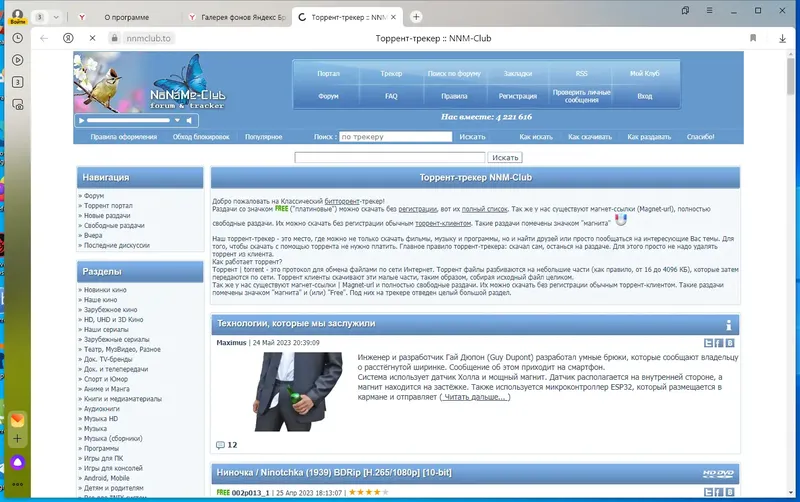Open the Yandex home Я icon
The image size is (800, 502).
(x=68, y=38)
